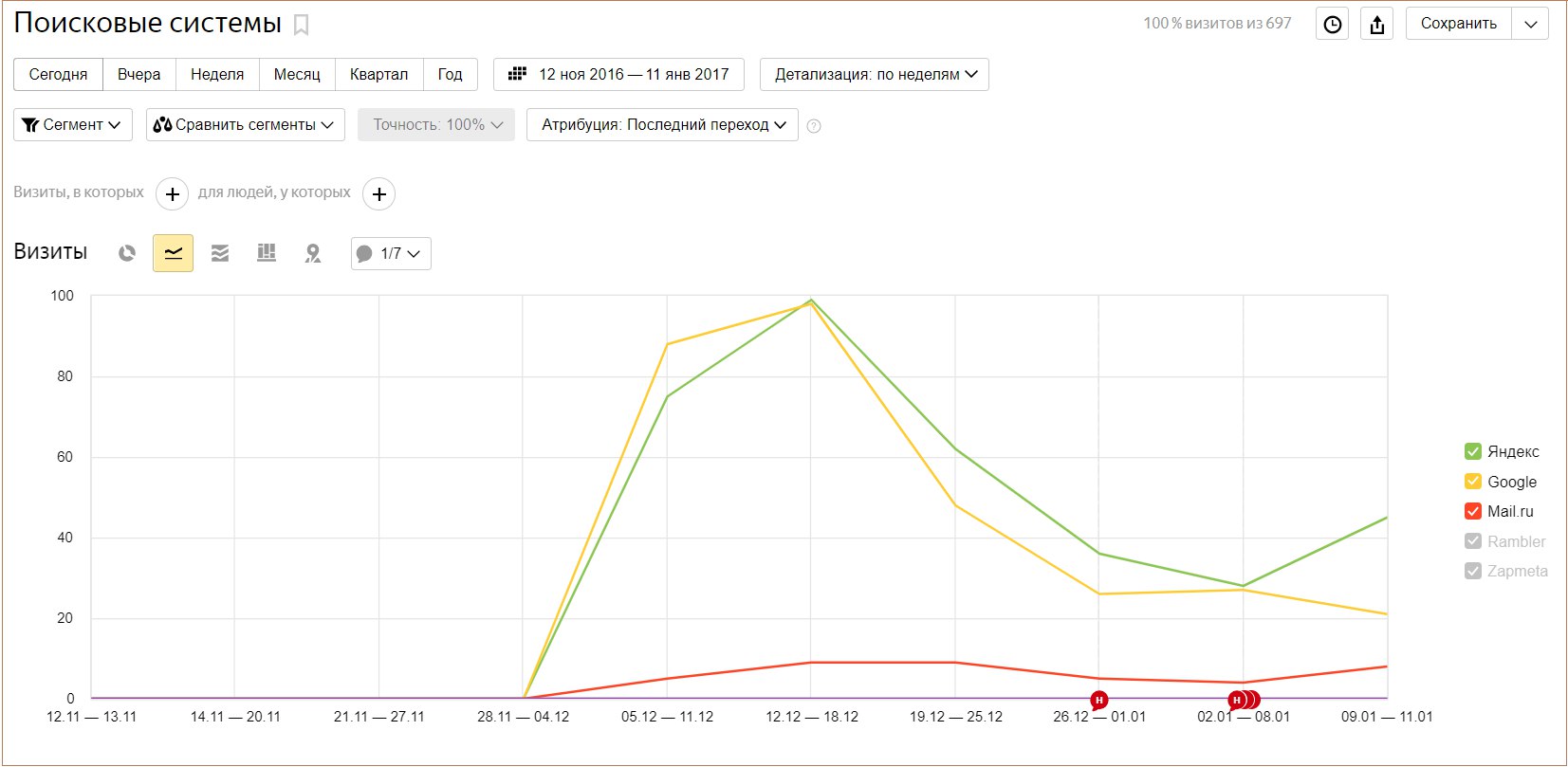1568x767 pixels.
Task: Click x-axis label 05.12 — 11.12
Action: [668, 717]
